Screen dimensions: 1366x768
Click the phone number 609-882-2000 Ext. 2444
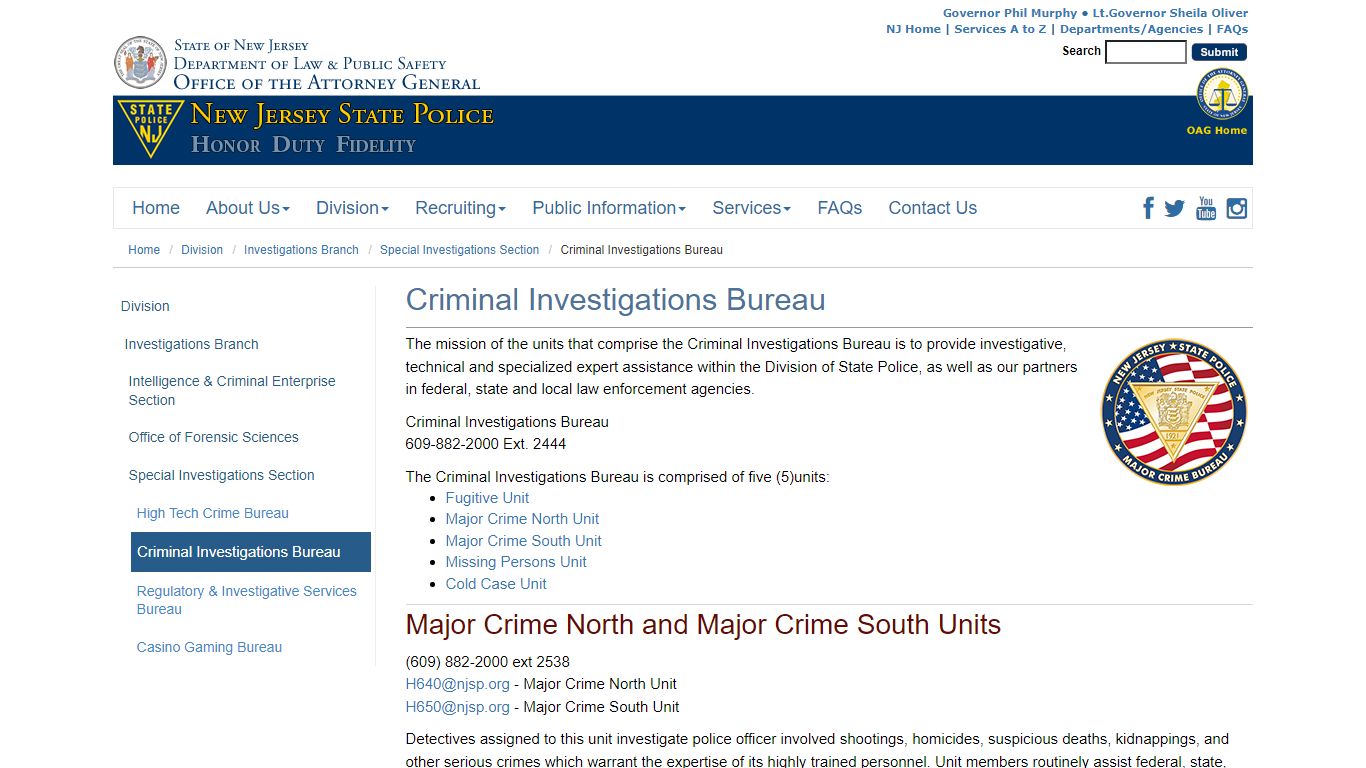tap(486, 444)
